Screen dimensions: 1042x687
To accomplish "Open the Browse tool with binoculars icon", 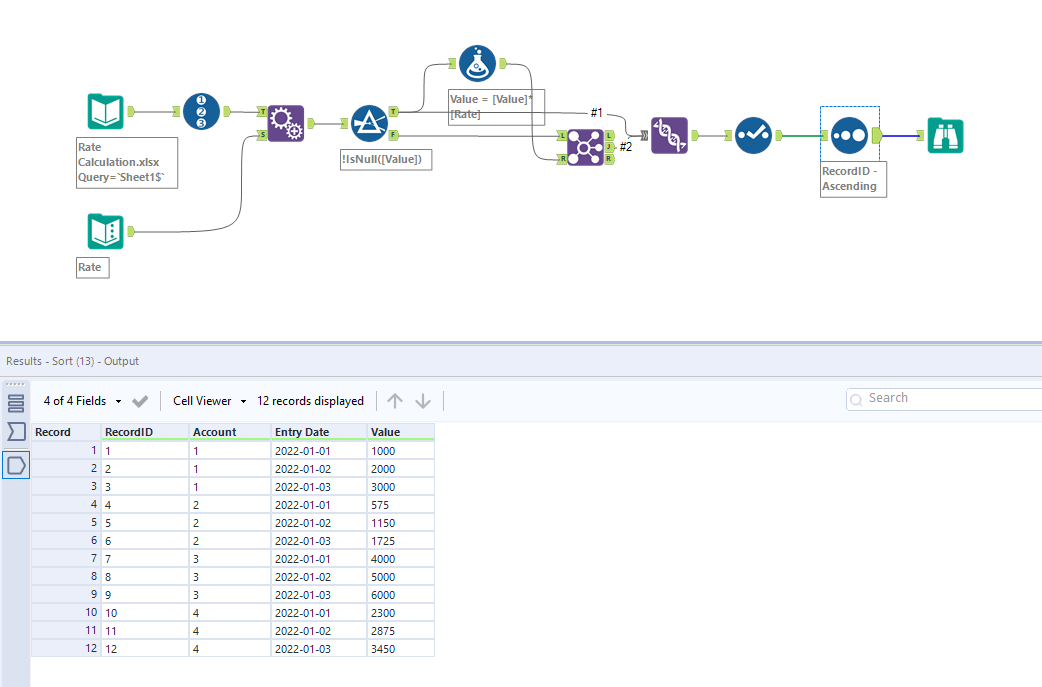I will [945, 135].
